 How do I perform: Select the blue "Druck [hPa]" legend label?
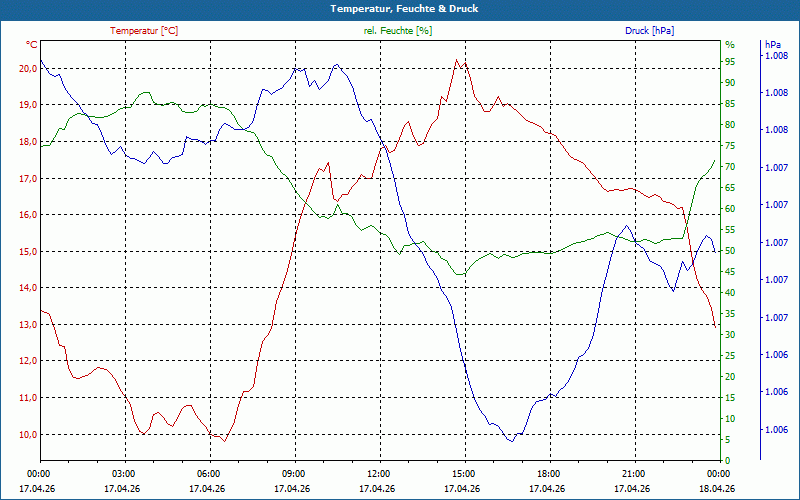point(649,31)
